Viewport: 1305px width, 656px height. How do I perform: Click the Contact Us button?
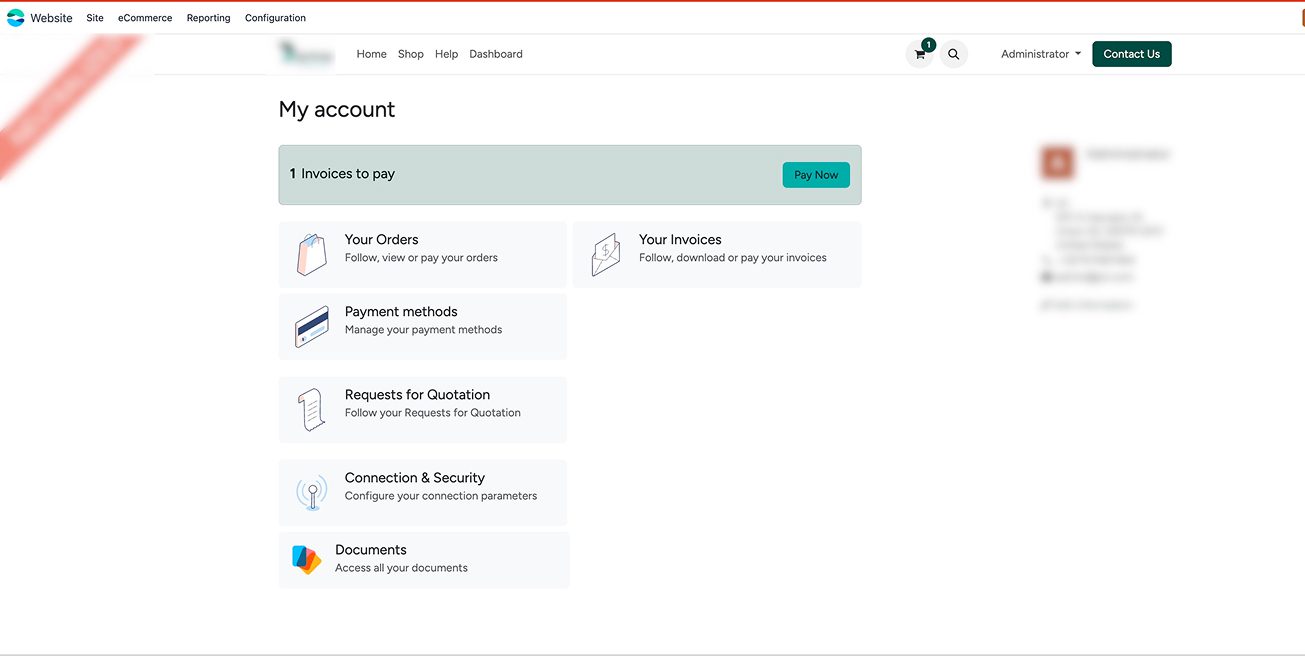[1131, 54]
